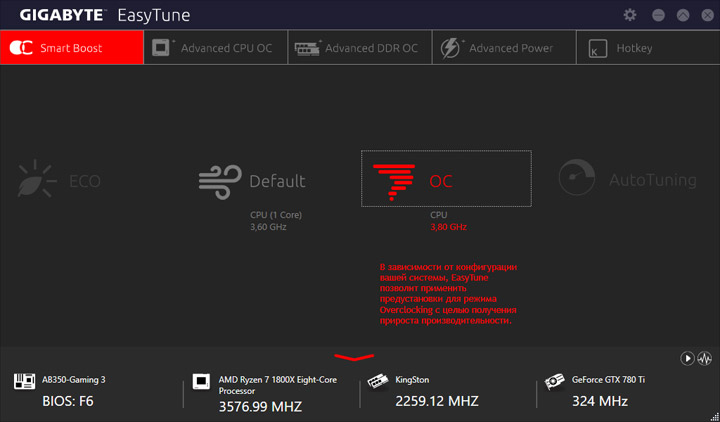Select the OC tornado icon

(394, 182)
